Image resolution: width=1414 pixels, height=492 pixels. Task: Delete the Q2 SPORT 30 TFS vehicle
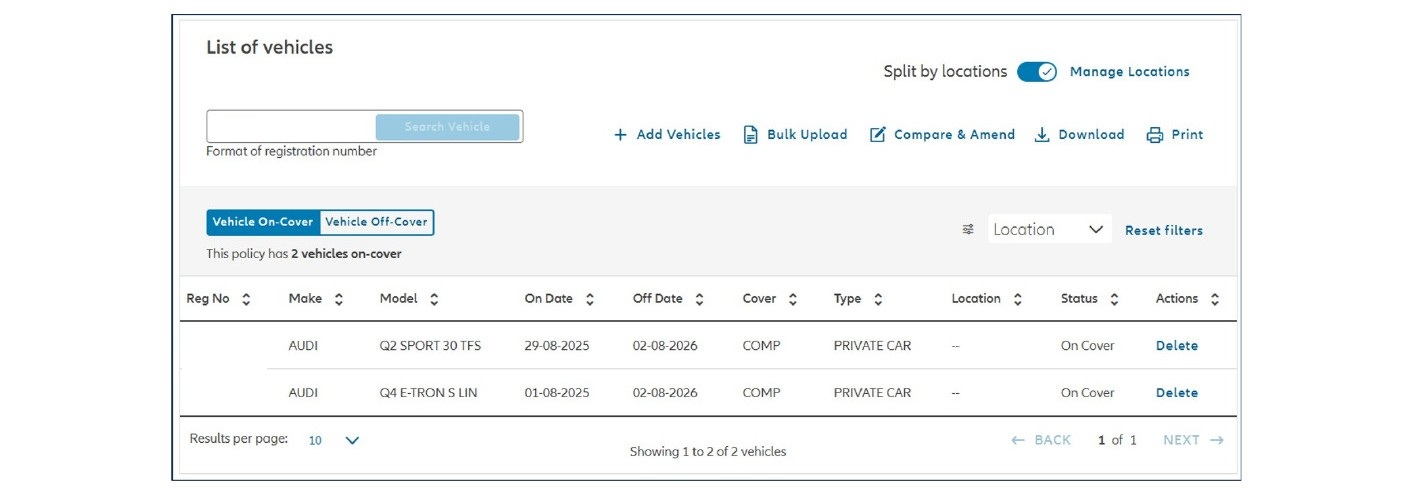[1177, 346]
